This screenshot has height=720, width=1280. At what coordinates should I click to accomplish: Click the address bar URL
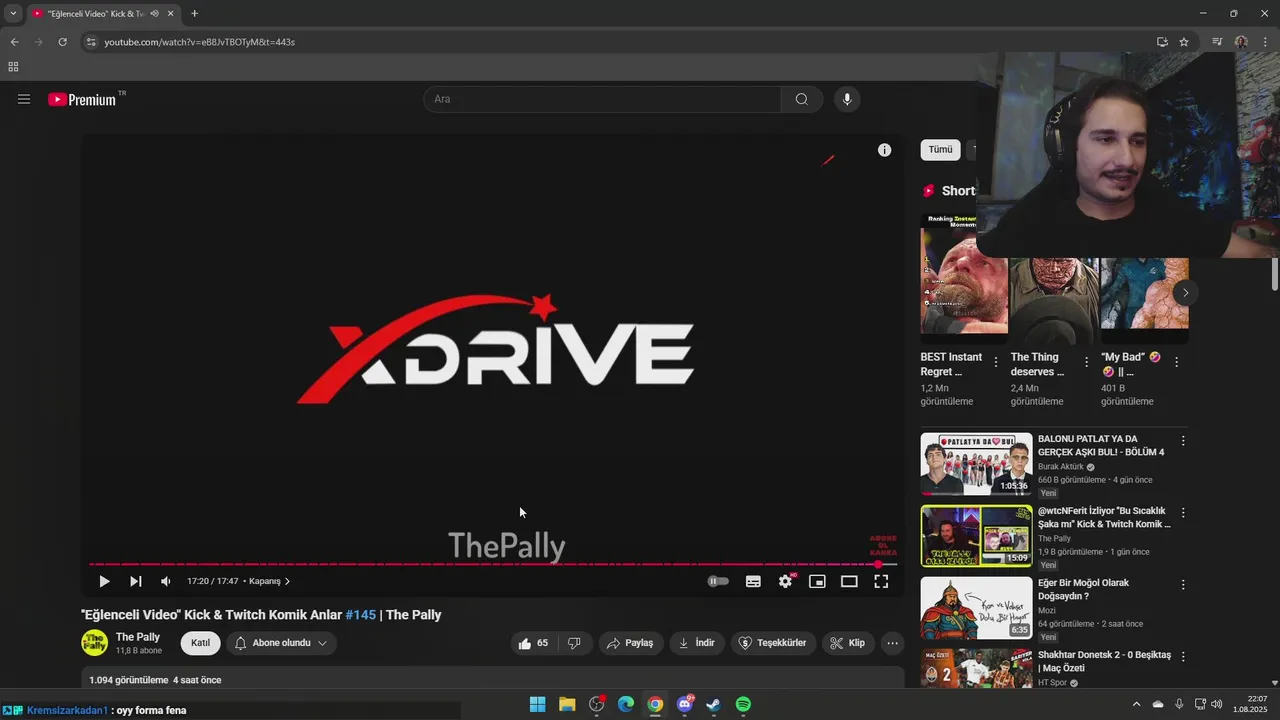(x=200, y=42)
